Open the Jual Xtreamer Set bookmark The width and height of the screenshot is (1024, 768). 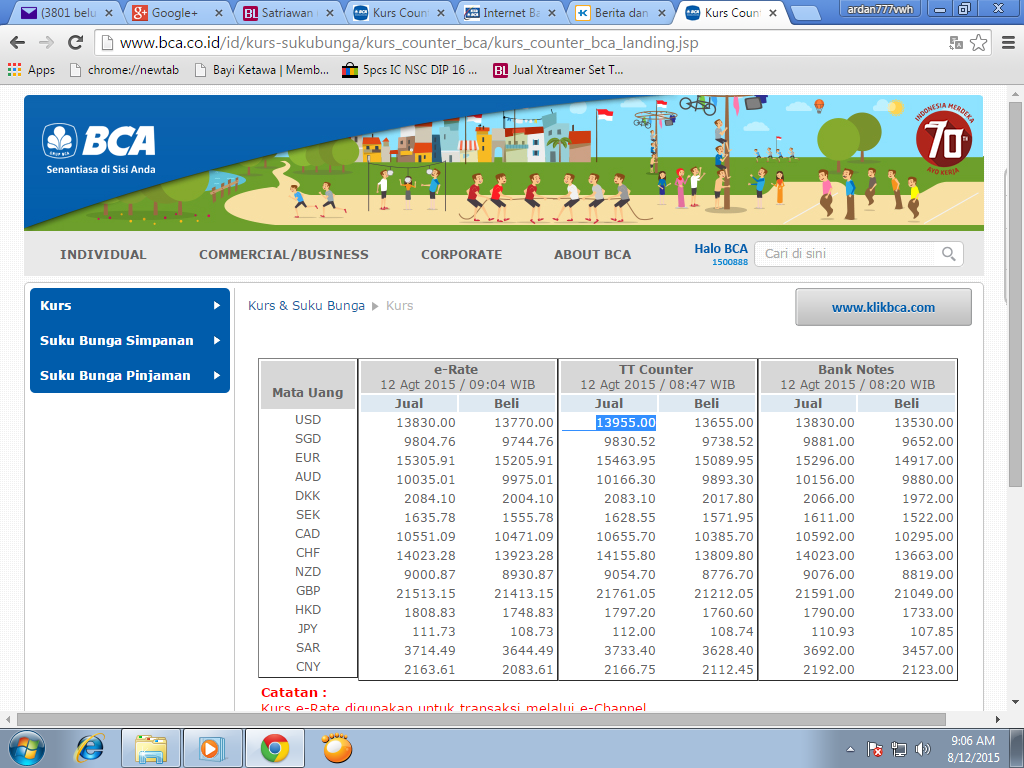pyautogui.click(x=558, y=70)
